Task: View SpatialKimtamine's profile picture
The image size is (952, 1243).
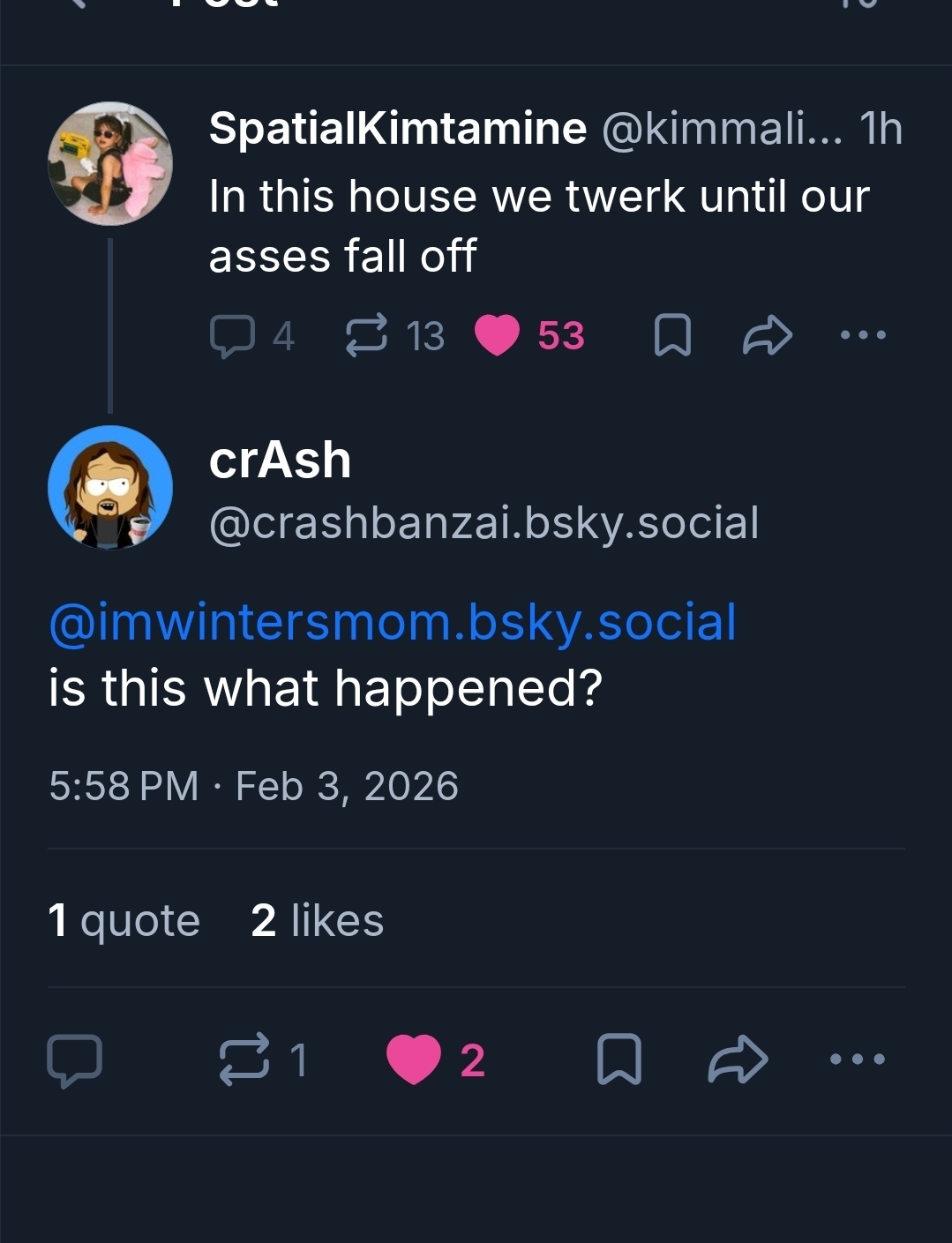Action: click(110, 163)
